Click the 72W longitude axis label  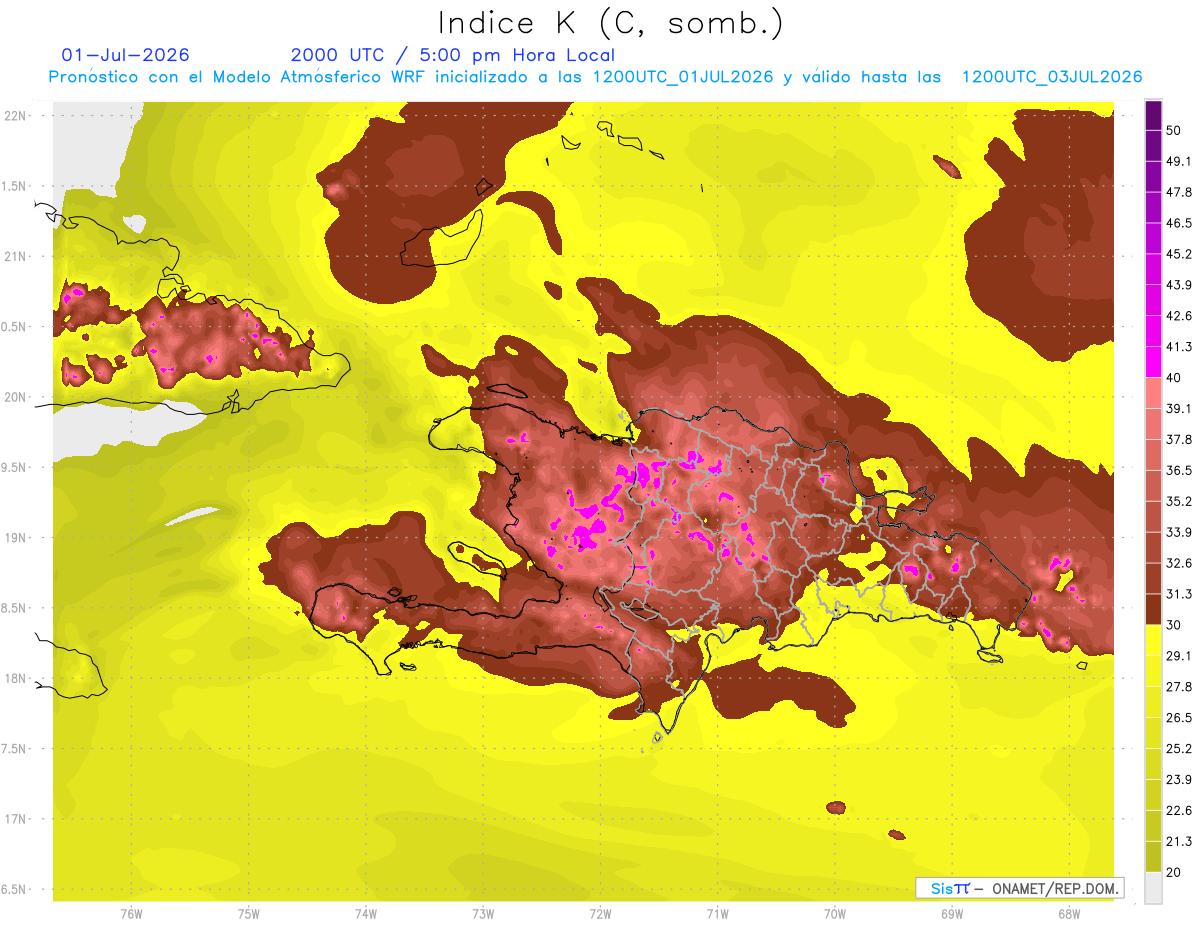click(x=600, y=913)
